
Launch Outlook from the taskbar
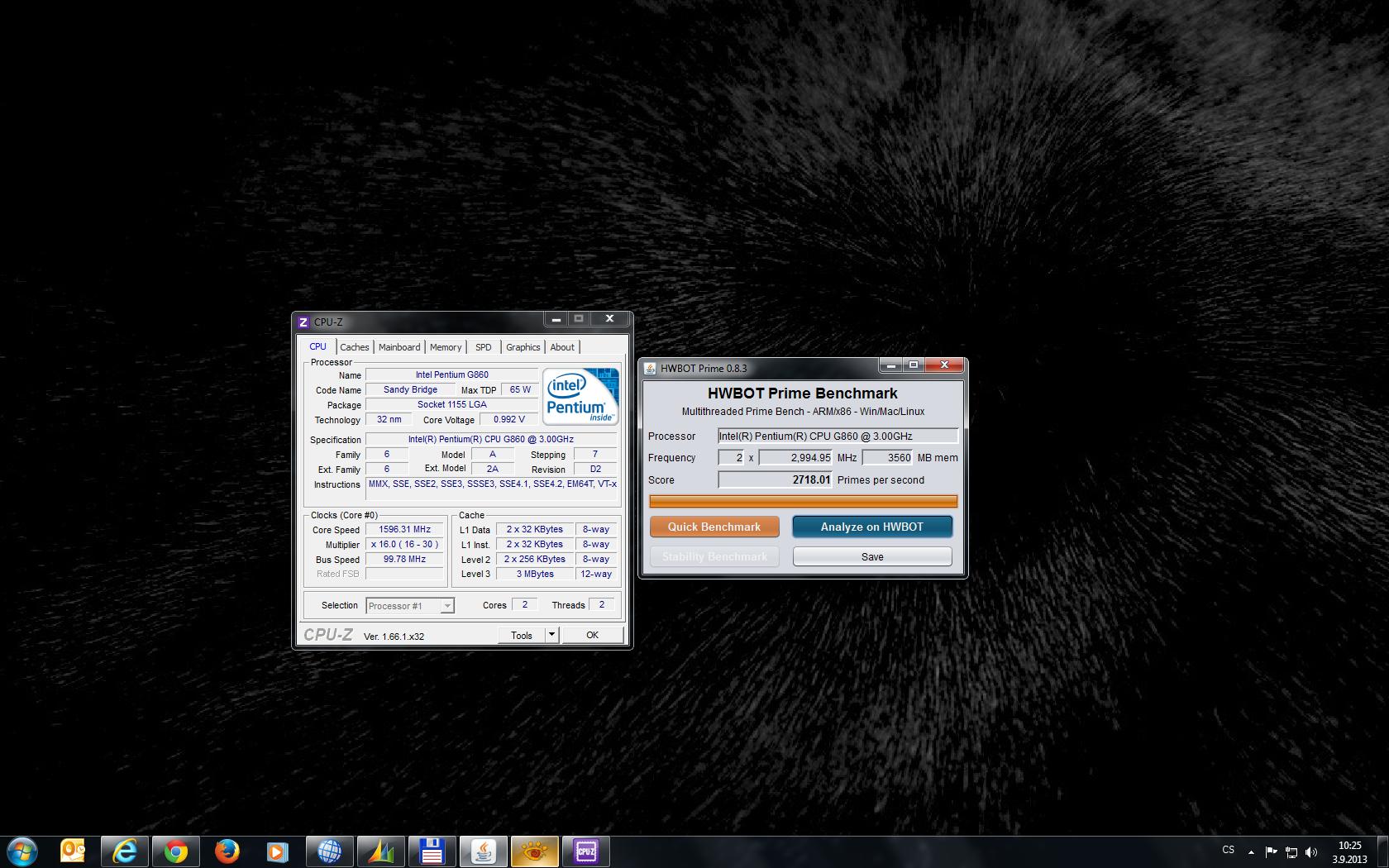[x=73, y=851]
